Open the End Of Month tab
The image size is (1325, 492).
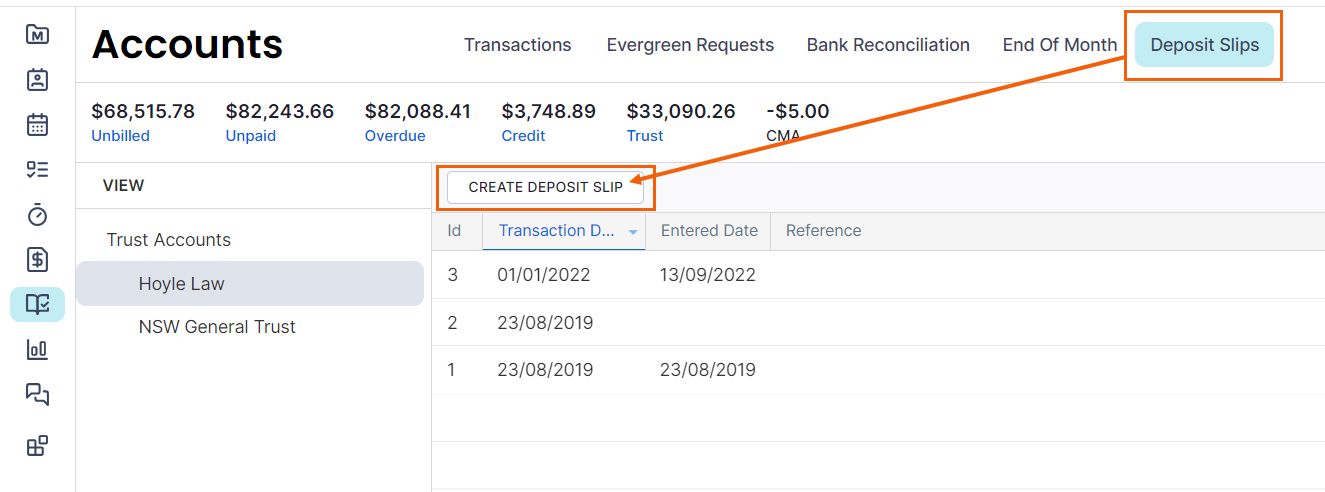coord(1060,45)
